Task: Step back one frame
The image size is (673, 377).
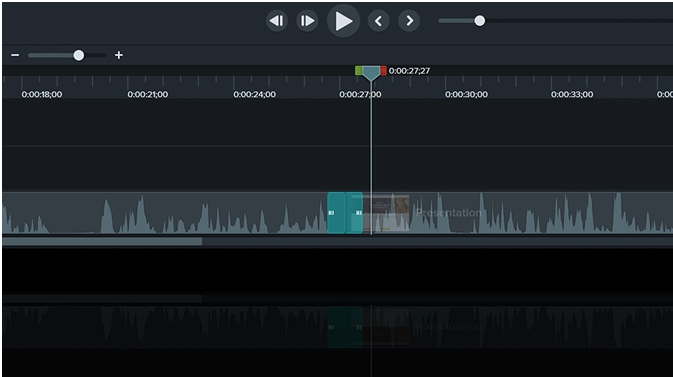Action: point(276,21)
